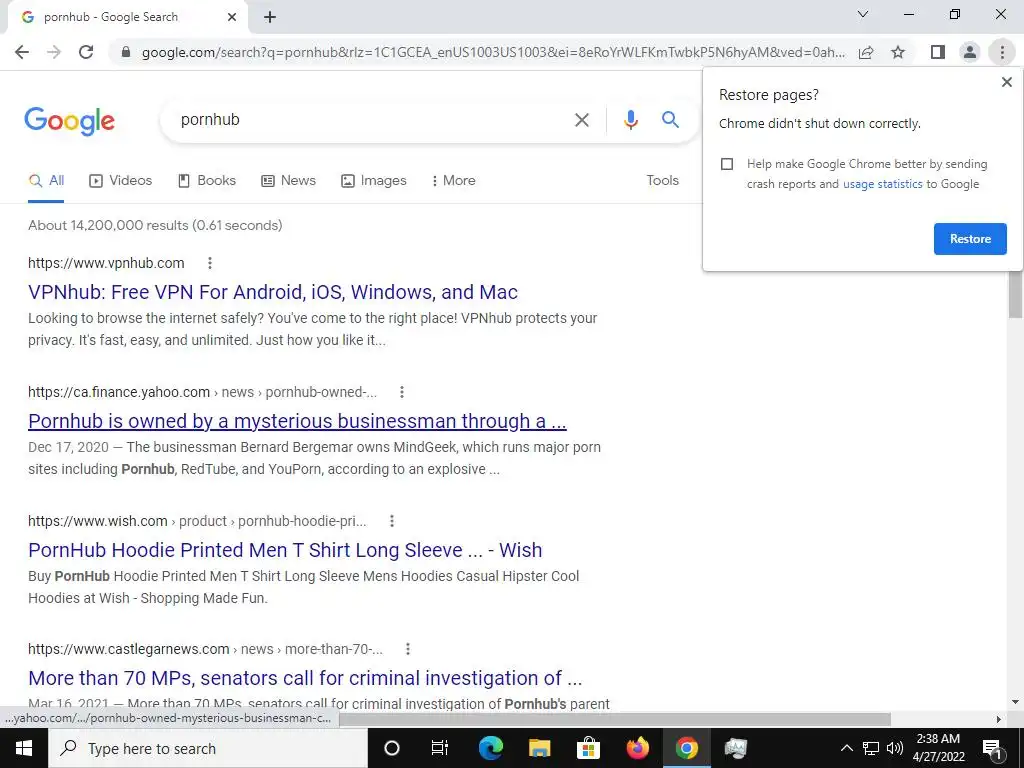Click the Google logo
Image resolution: width=1024 pixels, height=768 pixels.
coord(69,121)
